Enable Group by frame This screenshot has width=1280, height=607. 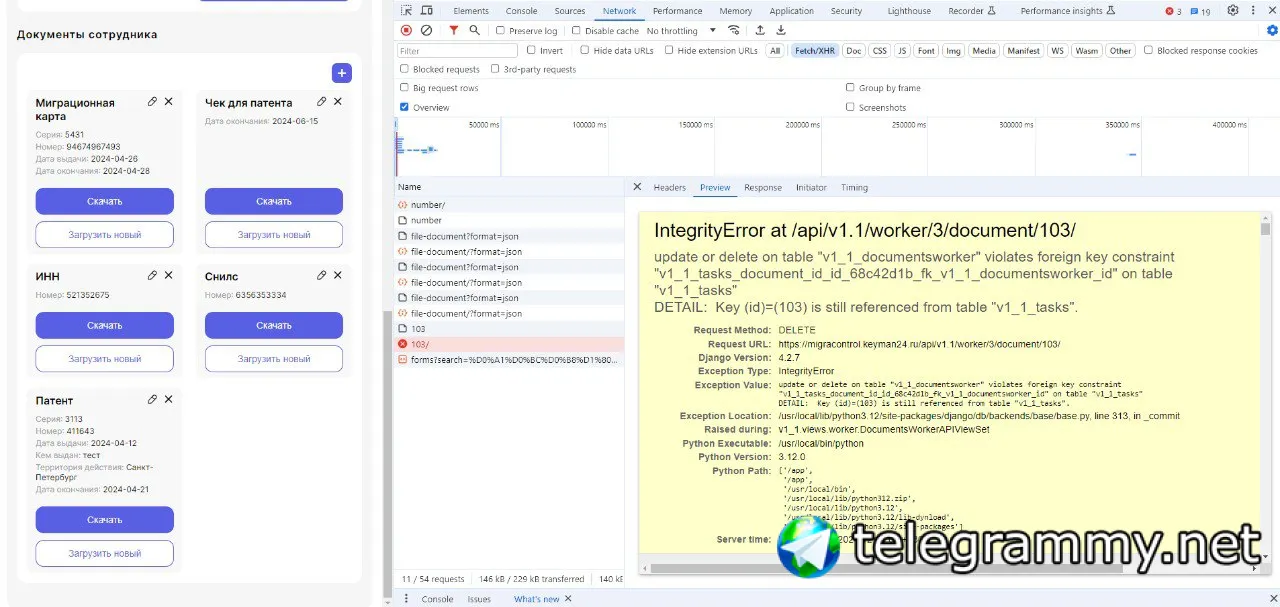coord(850,88)
